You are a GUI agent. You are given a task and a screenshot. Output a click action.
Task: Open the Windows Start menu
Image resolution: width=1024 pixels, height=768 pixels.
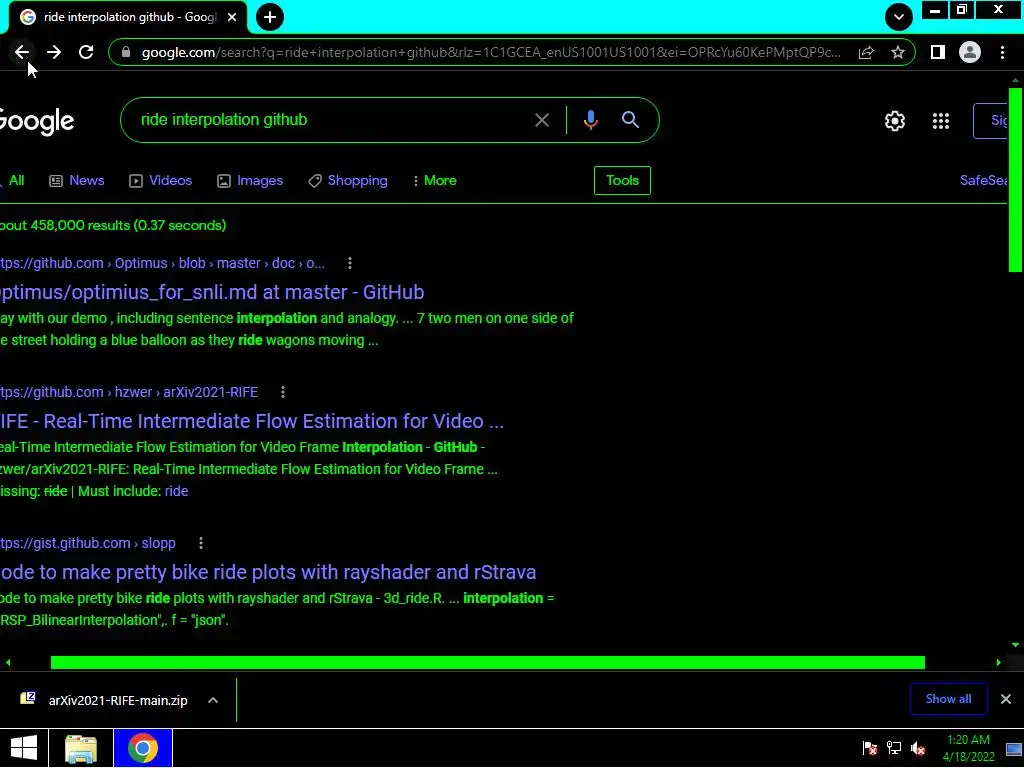pyautogui.click(x=24, y=748)
